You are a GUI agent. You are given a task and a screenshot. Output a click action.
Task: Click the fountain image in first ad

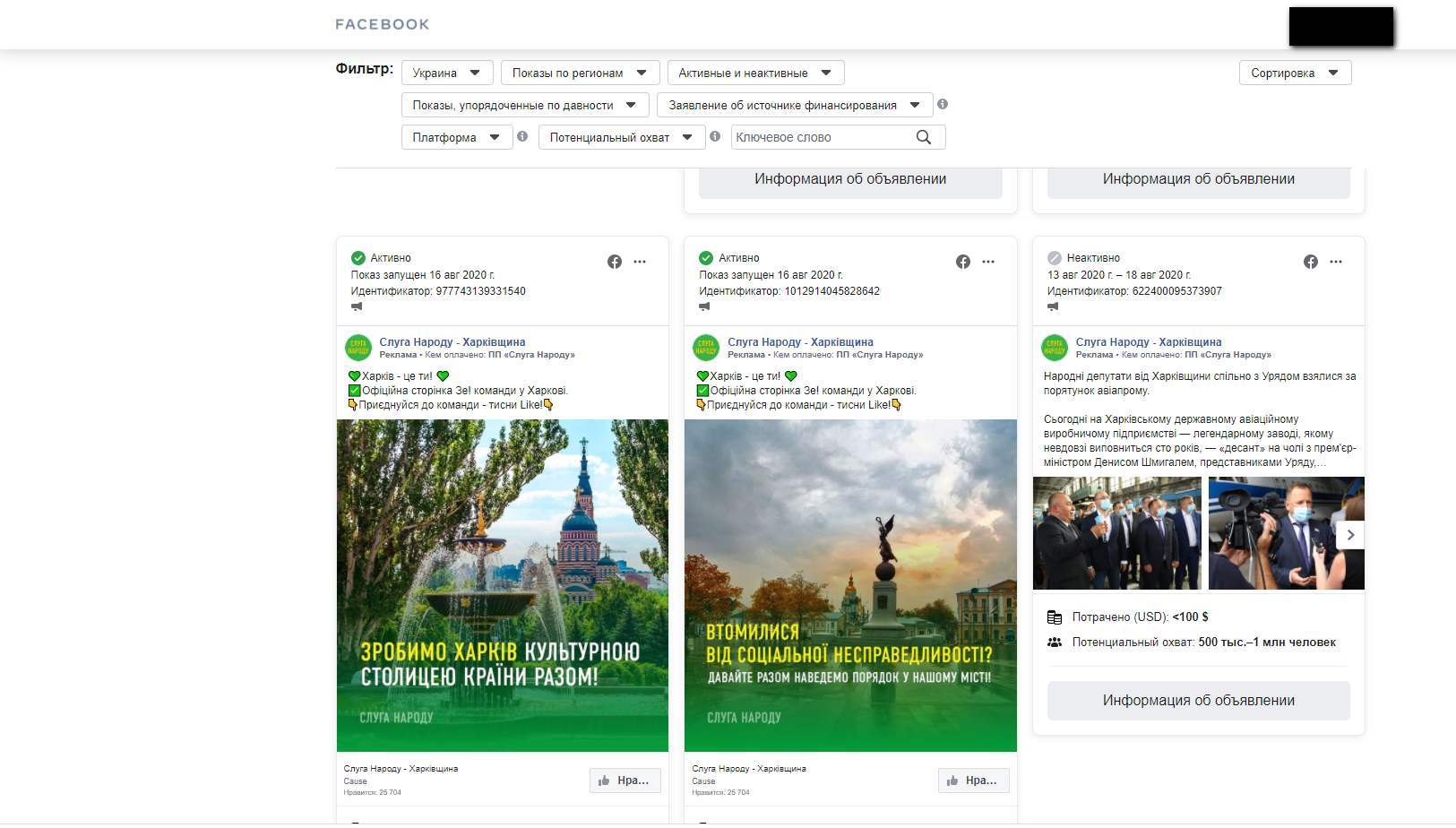502,584
